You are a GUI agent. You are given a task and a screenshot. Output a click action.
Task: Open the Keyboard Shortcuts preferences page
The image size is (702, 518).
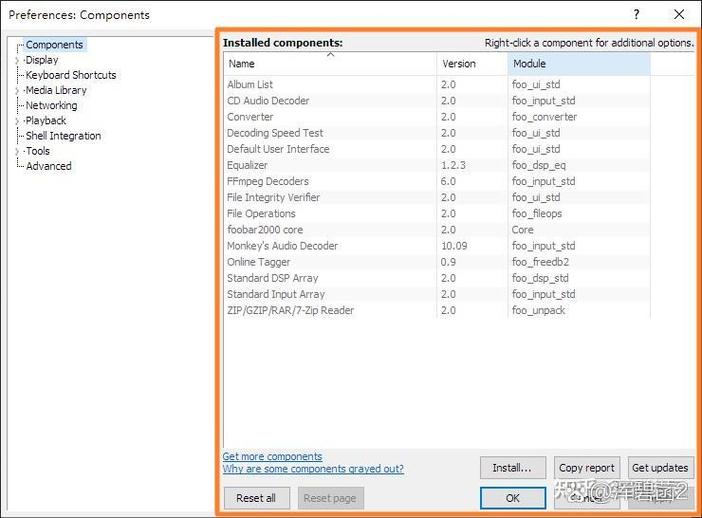pyautogui.click(x=71, y=75)
